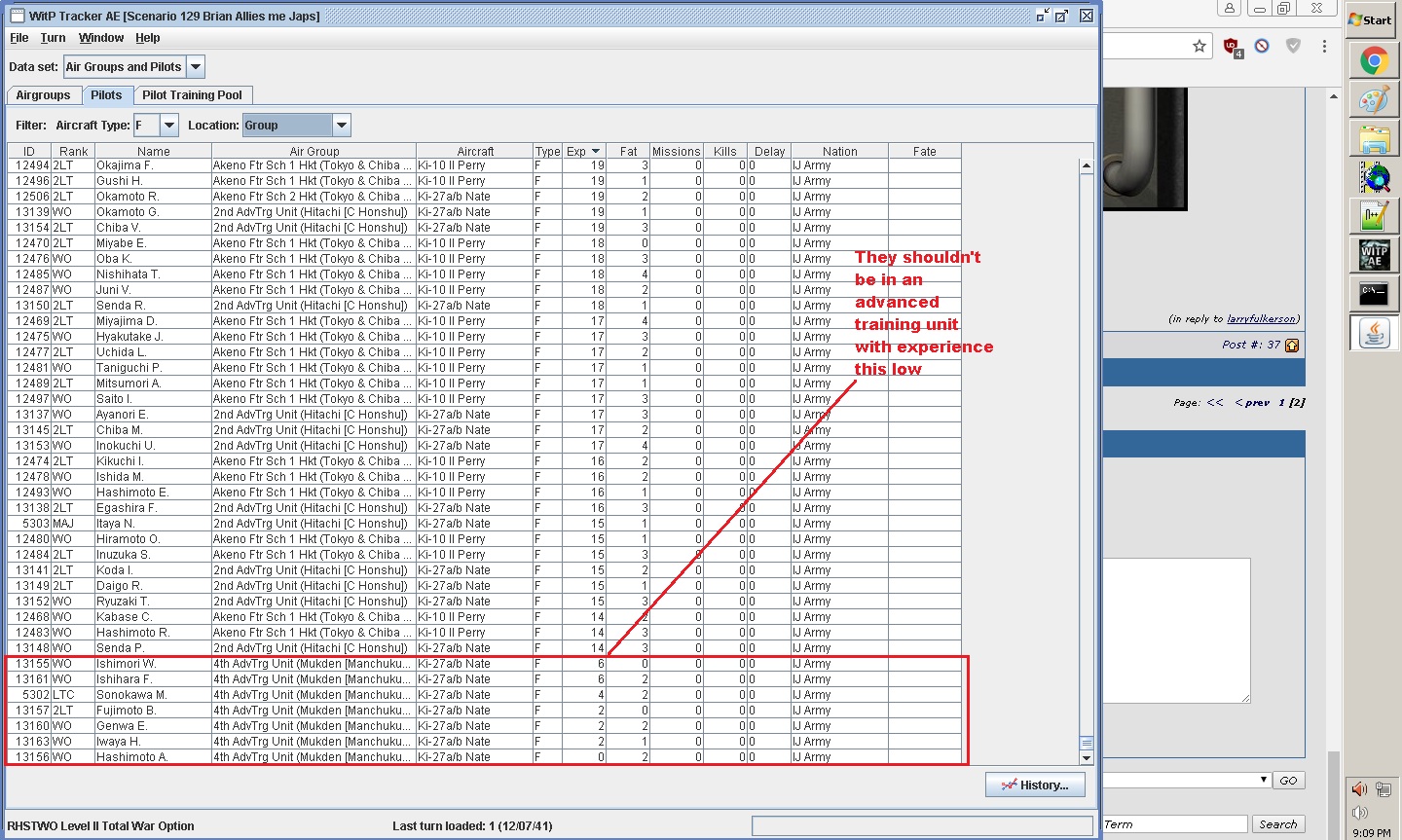The image size is (1402, 840).
Task: Click the network tray icon
Action: click(x=1383, y=789)
